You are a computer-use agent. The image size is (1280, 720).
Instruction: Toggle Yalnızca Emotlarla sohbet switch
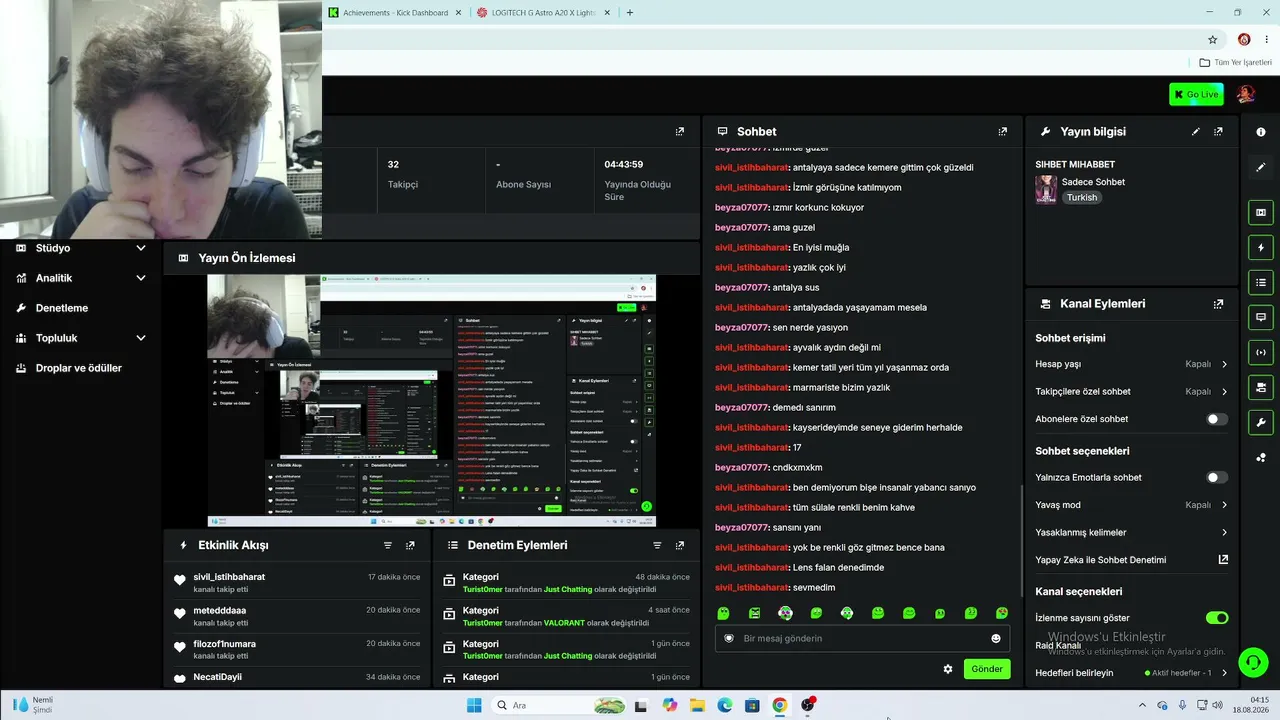[1217, 477]
